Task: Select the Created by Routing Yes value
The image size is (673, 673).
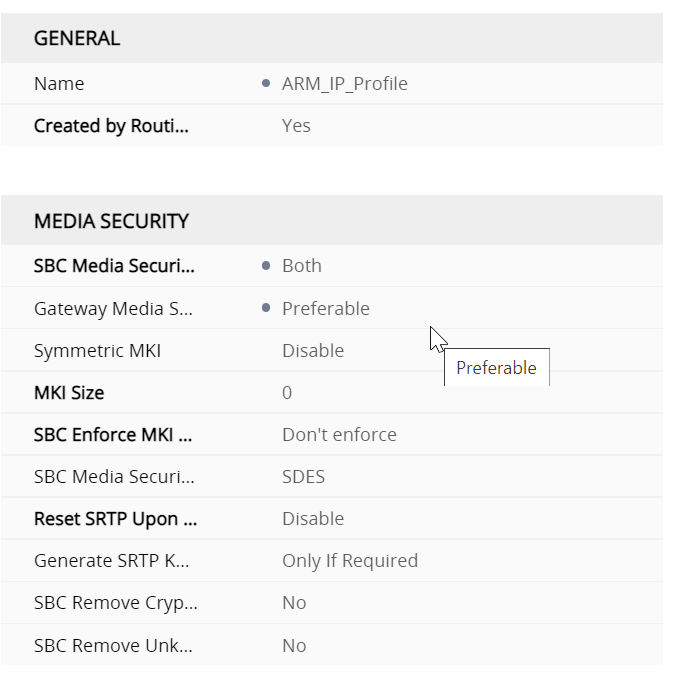Action: (296, 126)
